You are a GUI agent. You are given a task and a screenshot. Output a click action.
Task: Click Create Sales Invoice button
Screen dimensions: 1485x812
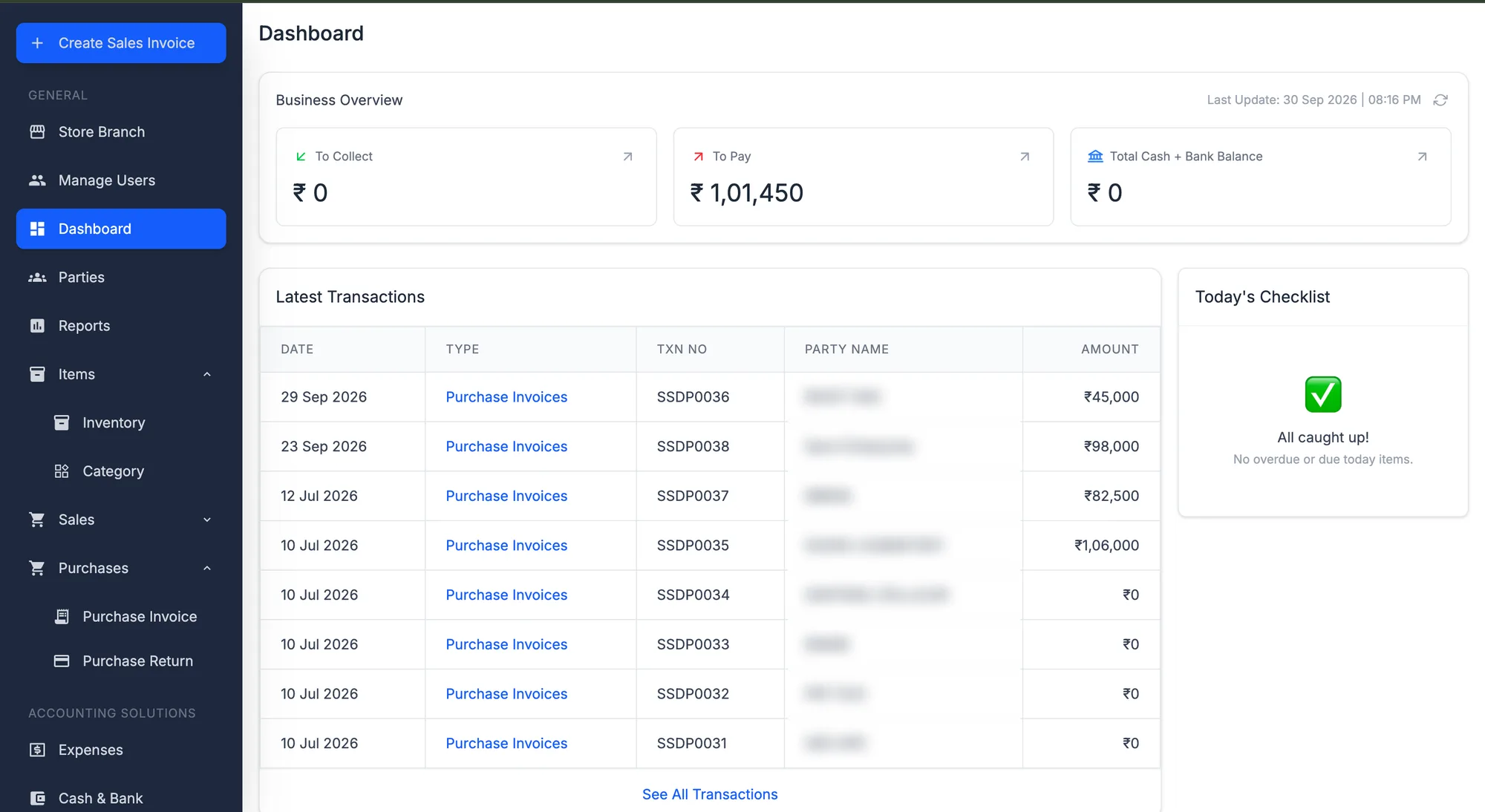coord(121,43)
